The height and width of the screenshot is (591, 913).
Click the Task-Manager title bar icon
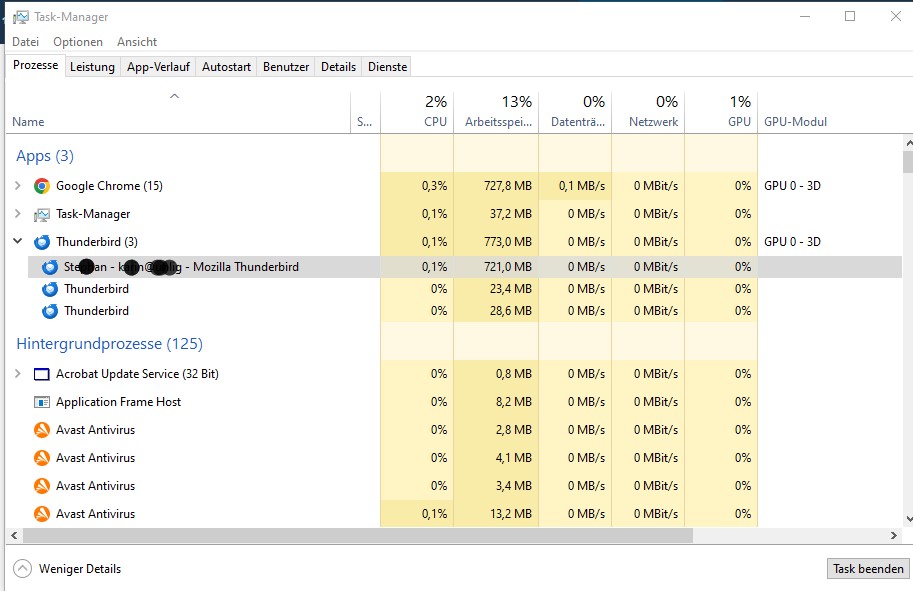point(19,16)
